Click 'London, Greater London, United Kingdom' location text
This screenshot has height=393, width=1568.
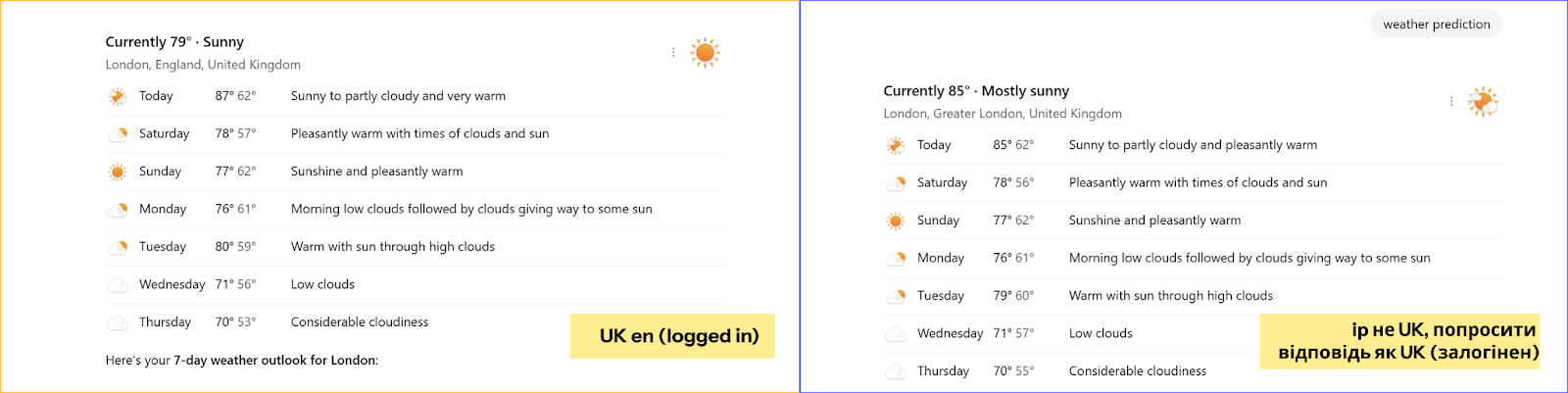tap(1003, 114)
